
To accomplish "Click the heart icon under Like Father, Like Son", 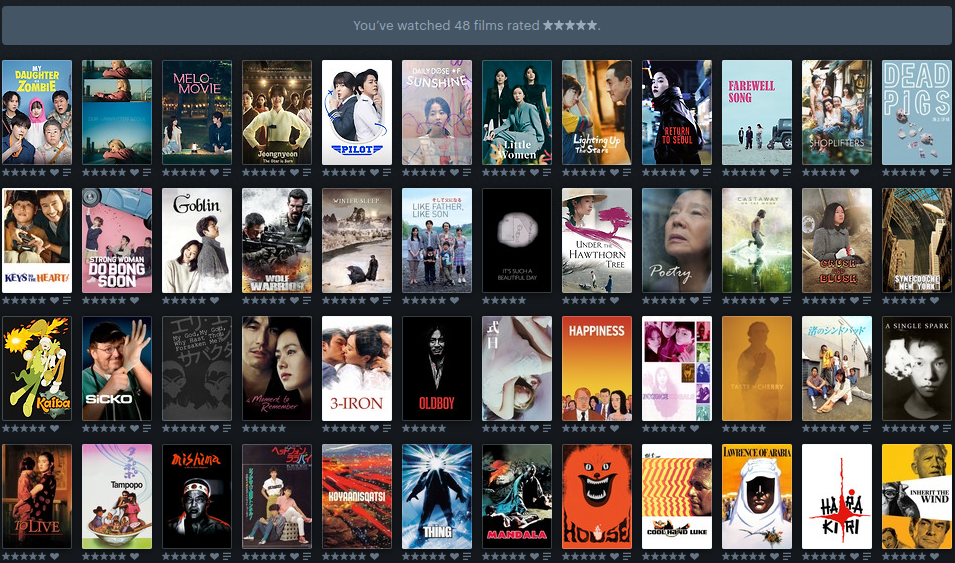I will click(454, 300).
